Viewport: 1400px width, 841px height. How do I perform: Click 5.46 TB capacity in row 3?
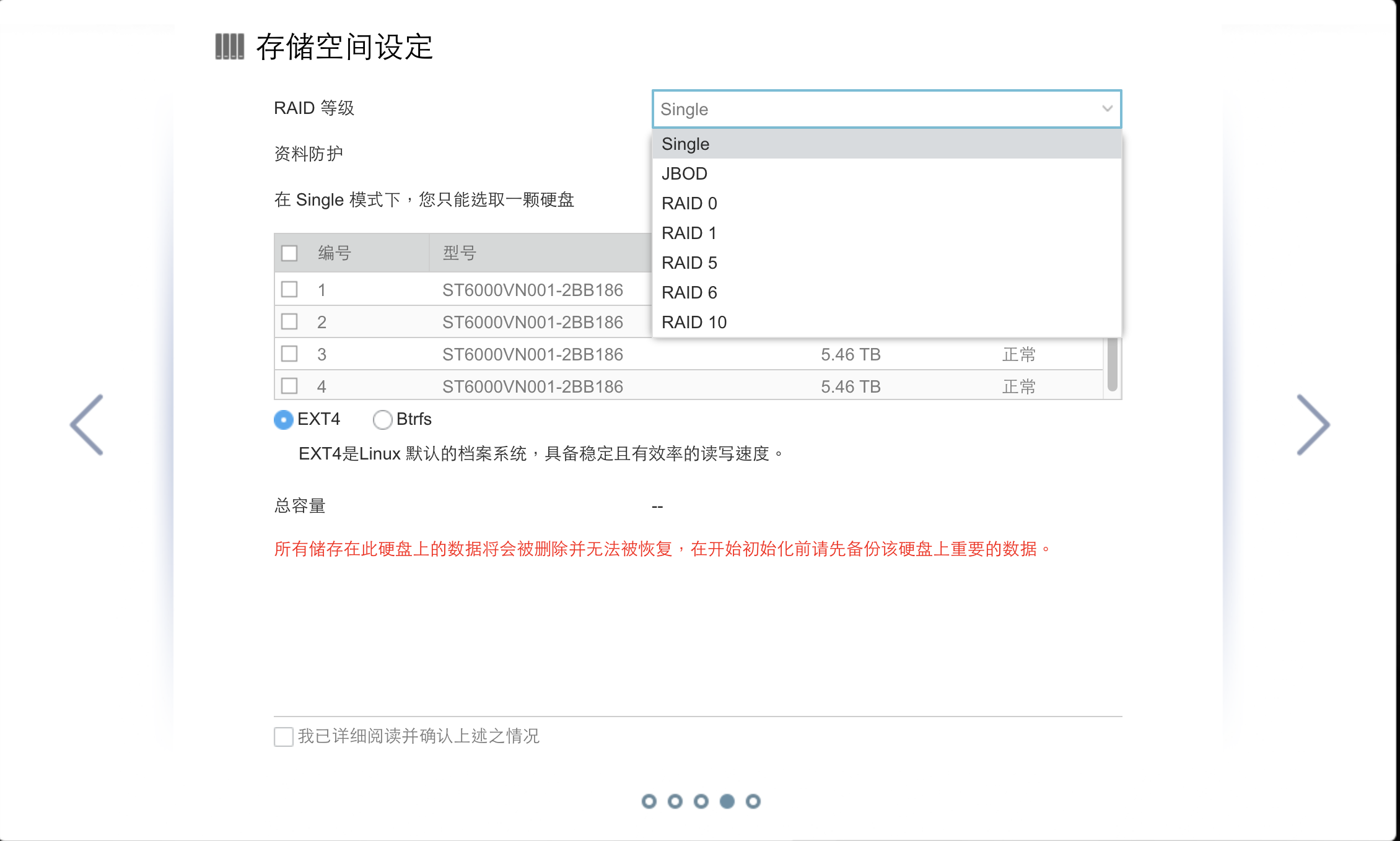851,354
